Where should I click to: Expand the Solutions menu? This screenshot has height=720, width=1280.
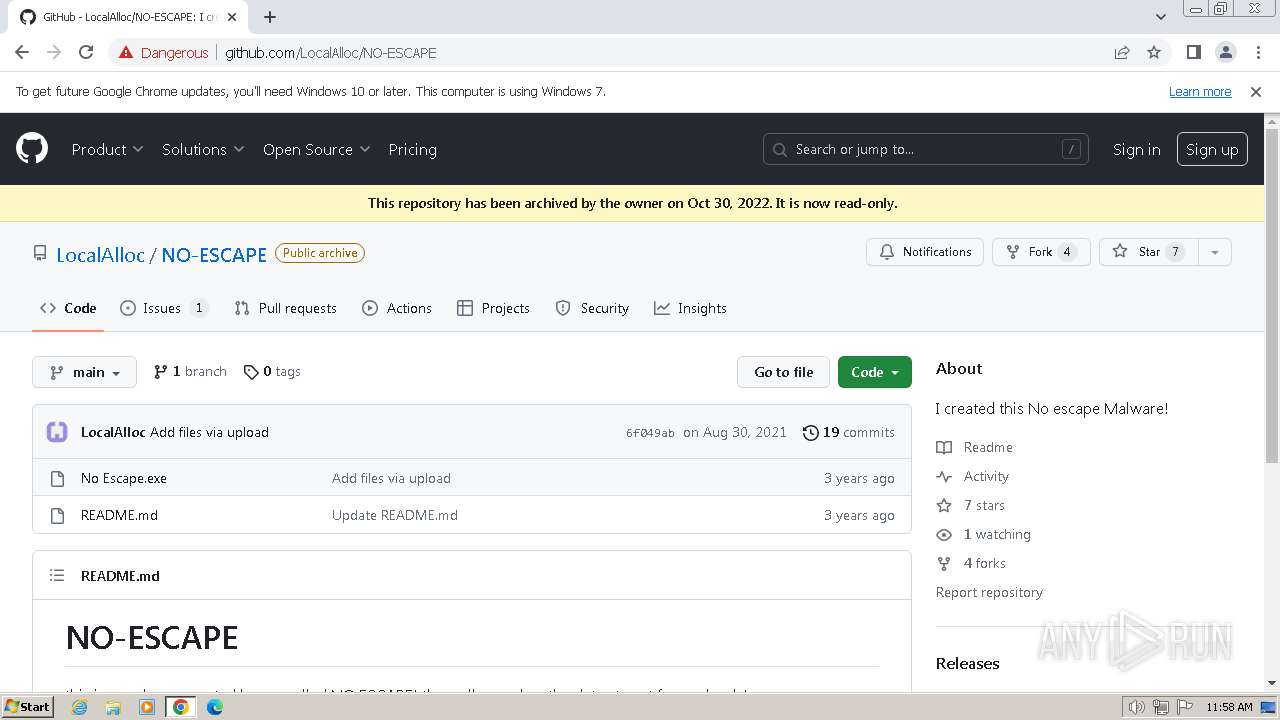click(203, 149)
